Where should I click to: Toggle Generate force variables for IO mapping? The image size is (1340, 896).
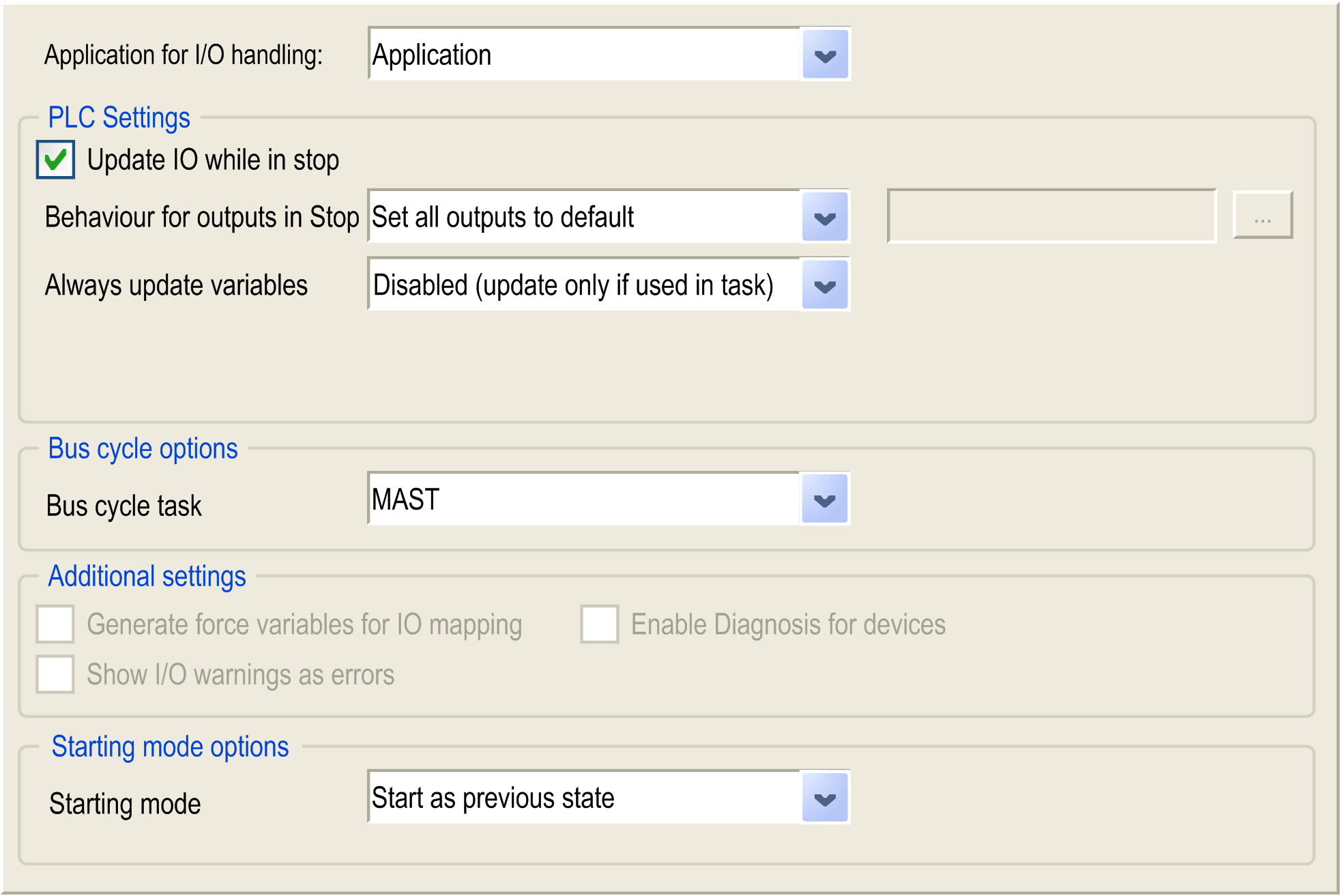click(55, 624)
